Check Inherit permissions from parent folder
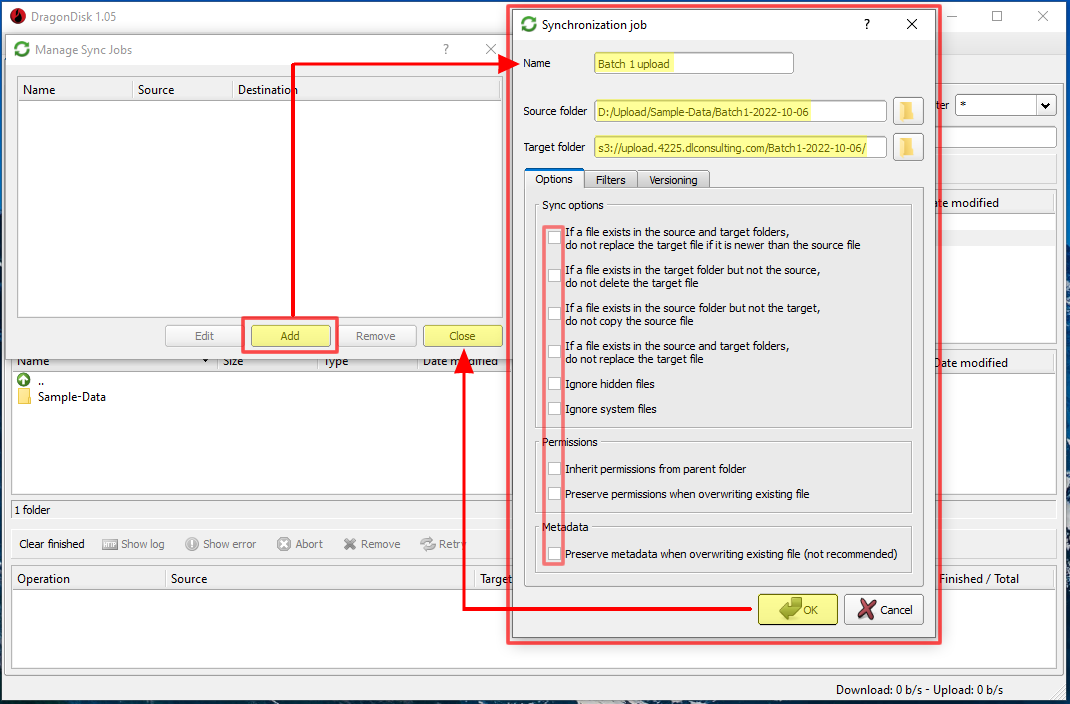 click(554, 468)
